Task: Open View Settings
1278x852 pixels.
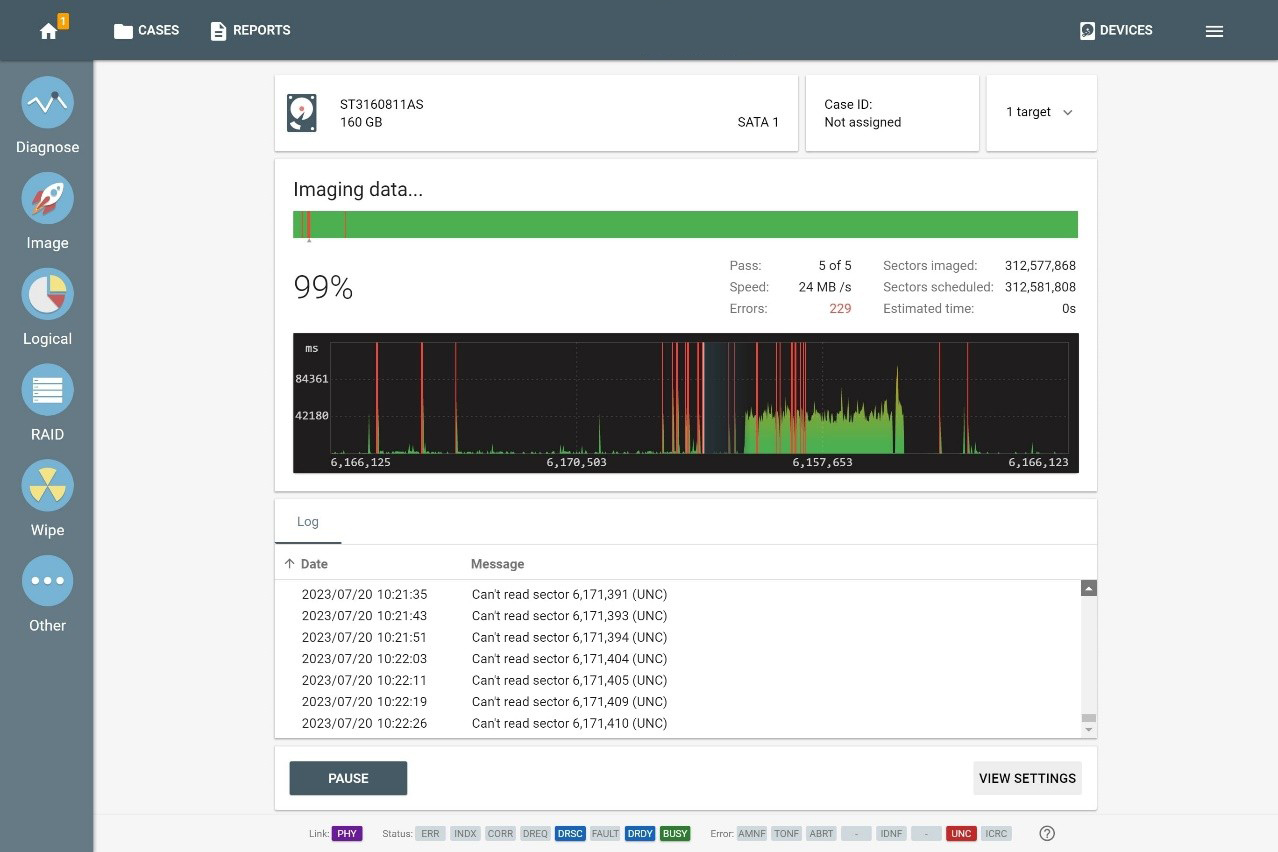Action: tap(1027, 778)
